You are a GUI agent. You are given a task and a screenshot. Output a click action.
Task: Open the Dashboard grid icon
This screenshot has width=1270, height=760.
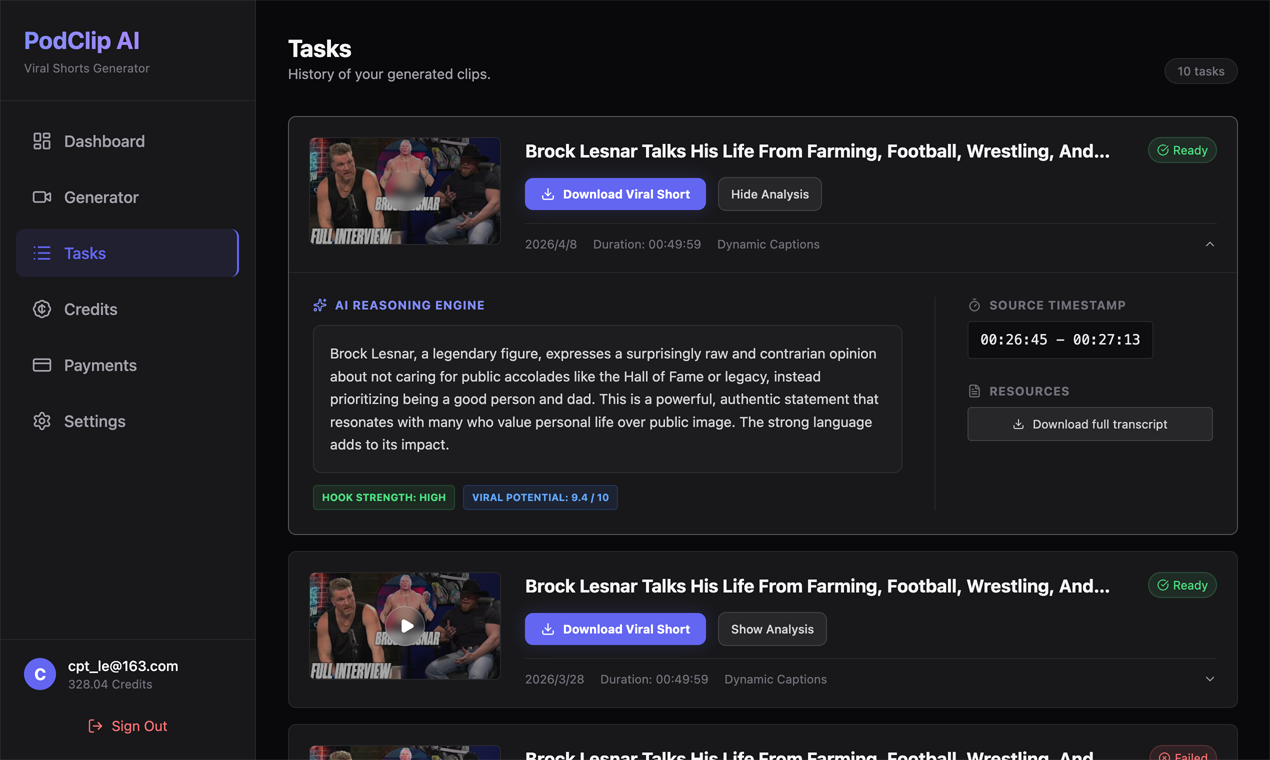point(42,141)
